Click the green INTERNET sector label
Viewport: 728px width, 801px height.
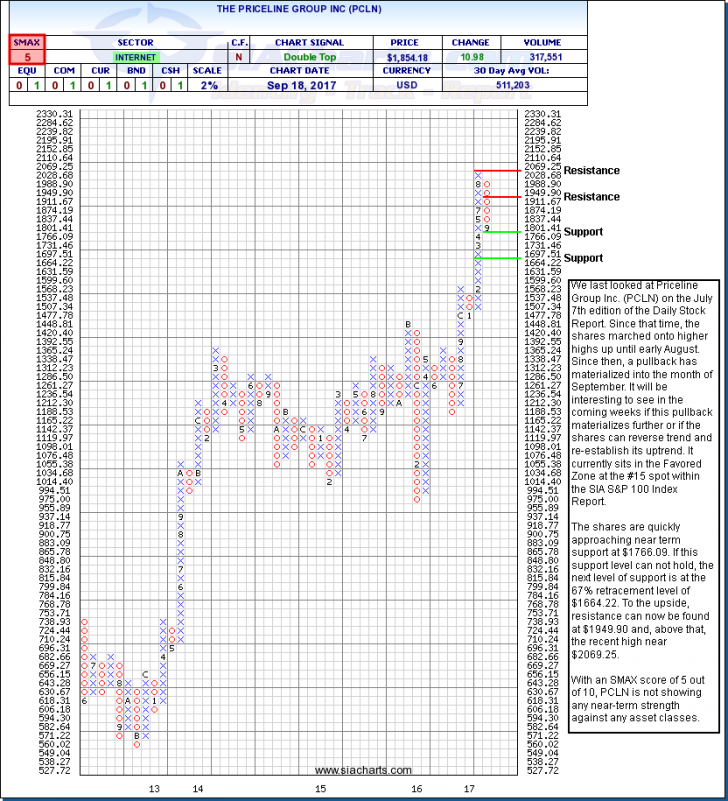[134, 56]
